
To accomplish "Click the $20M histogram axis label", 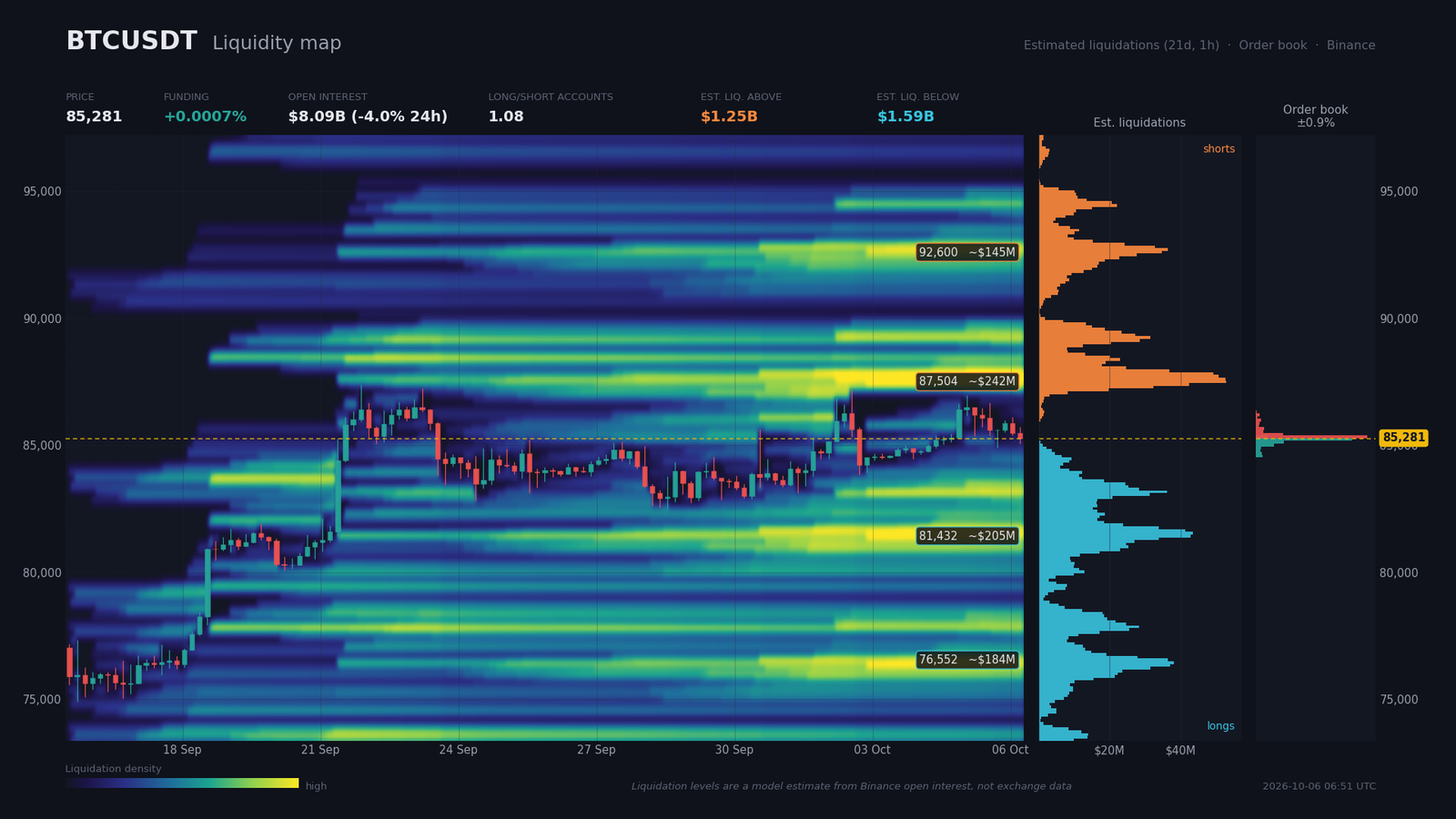I will 1109,751.
